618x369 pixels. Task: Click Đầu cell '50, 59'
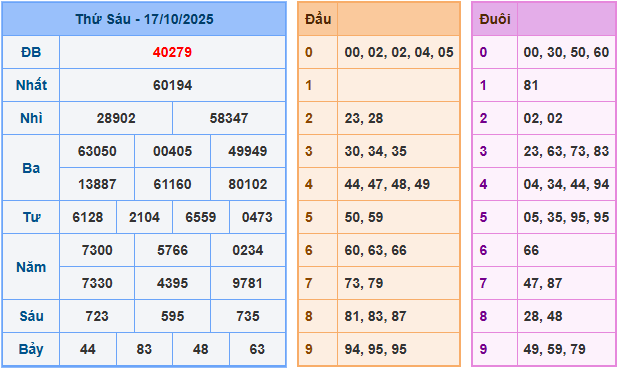[364, 217]
